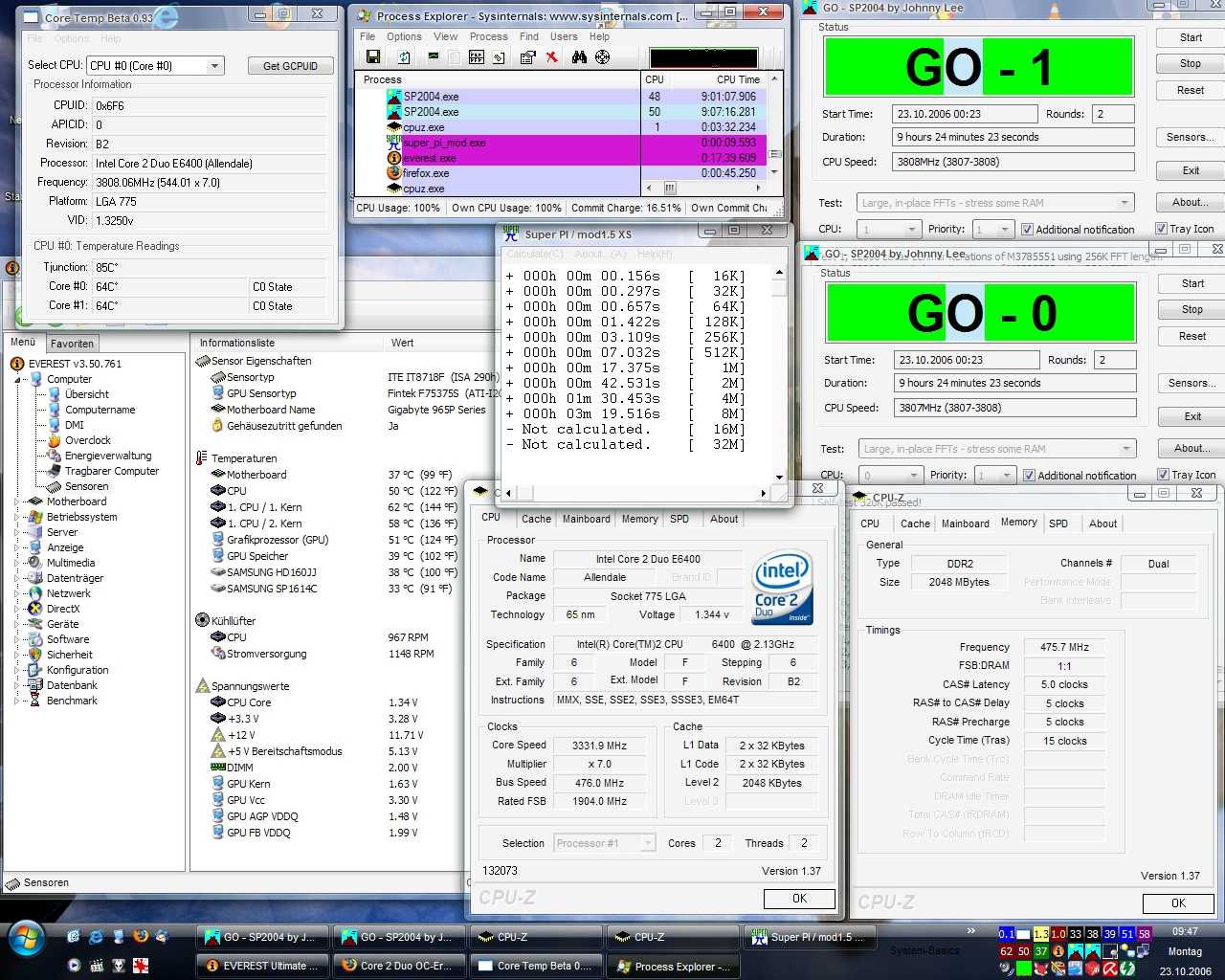Click Process Explorer vertical scrollbar thumb

coord(775,154)
